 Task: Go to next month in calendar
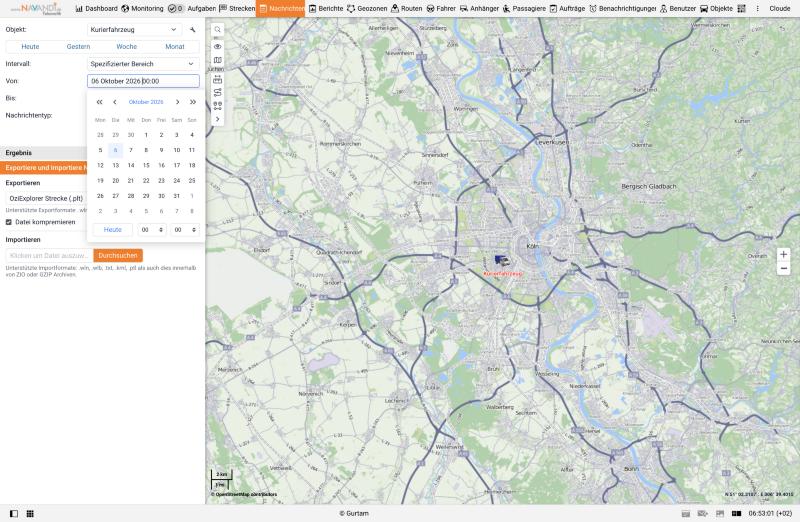(177, 102)
